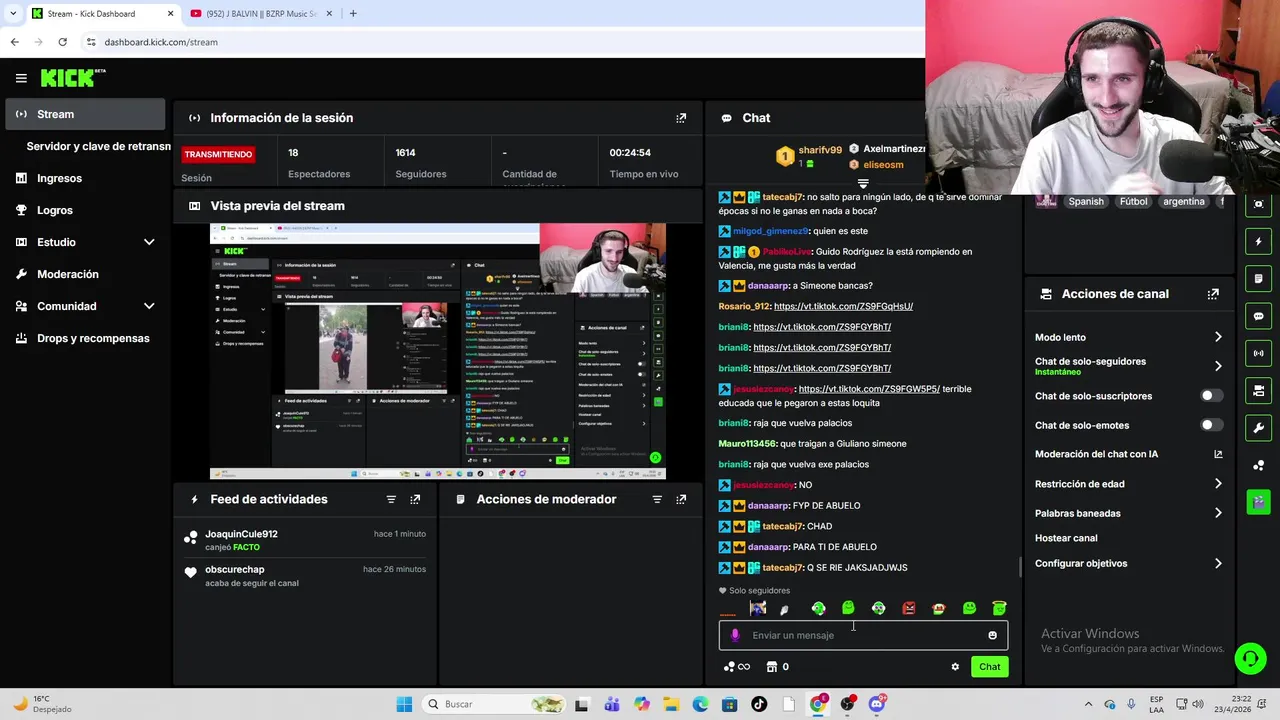Open Servidor y clave de retransmisión
The image size is (1280, 720).
click(x=98, y=146)
